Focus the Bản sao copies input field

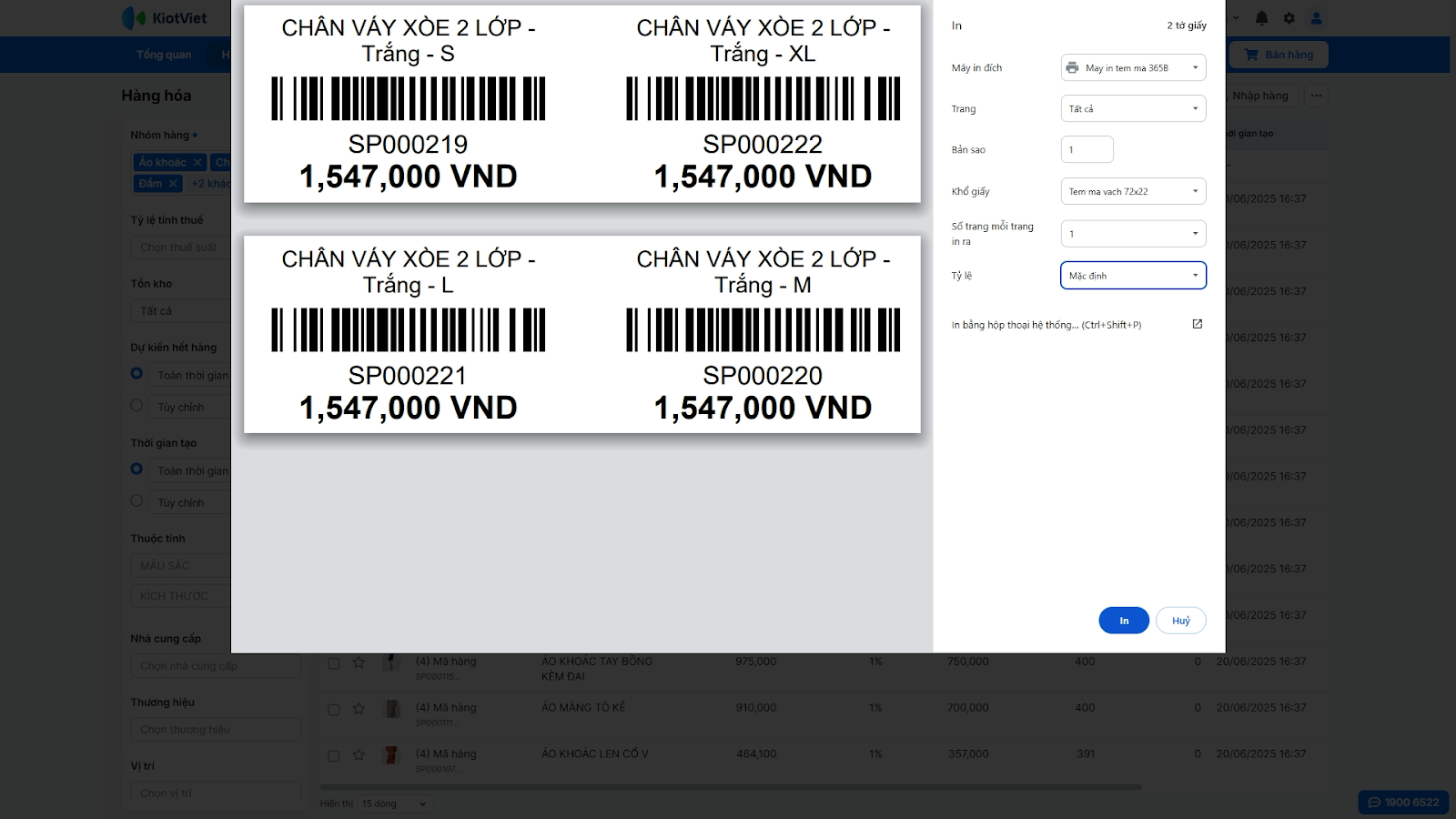click(x=1087, y=149)
